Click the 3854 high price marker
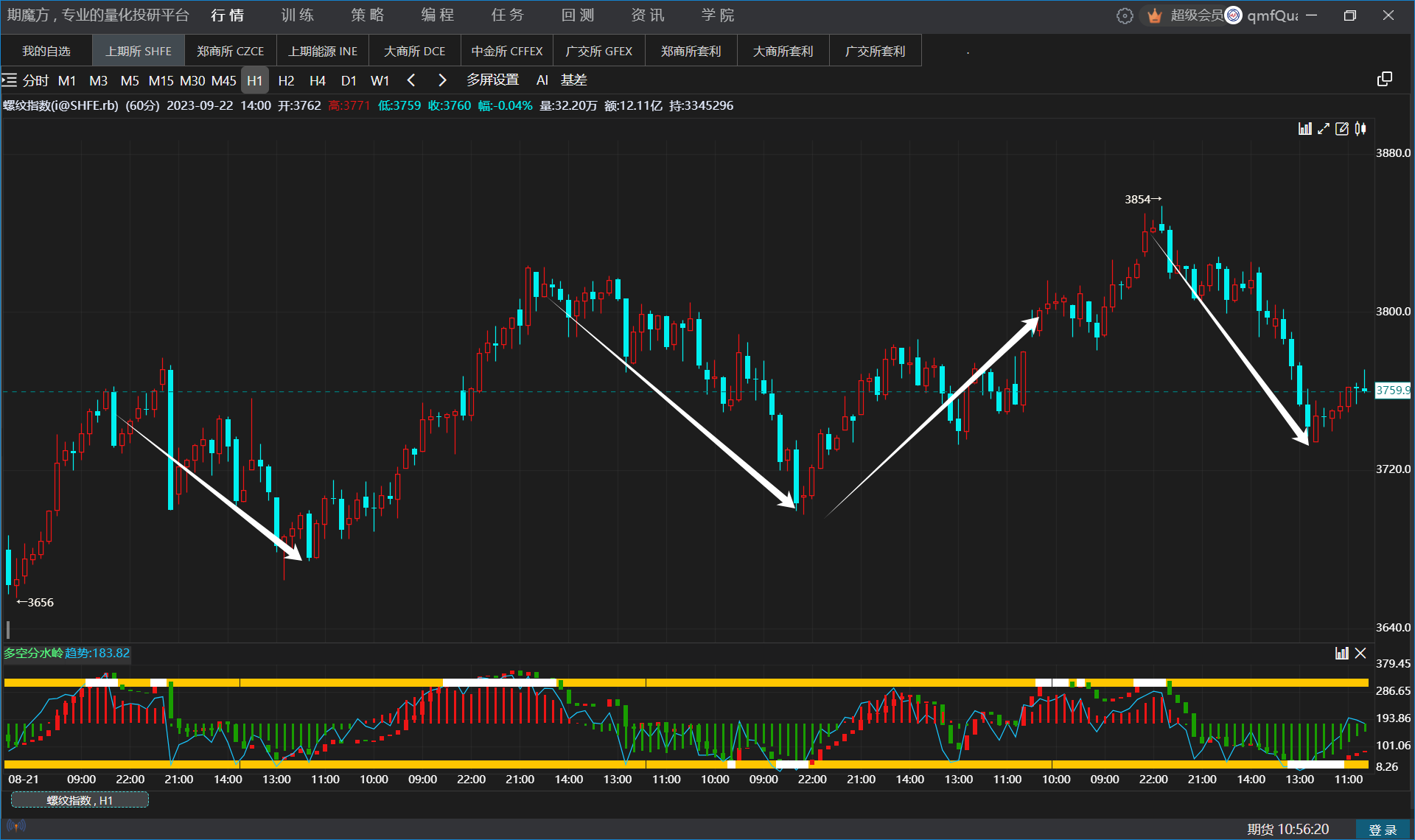This screenshot has height=840, width=1415. coord(1142,199)
